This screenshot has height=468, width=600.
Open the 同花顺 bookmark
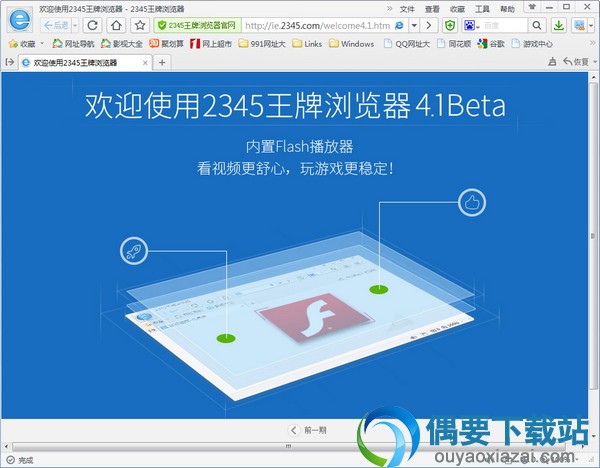pos(454,44)
